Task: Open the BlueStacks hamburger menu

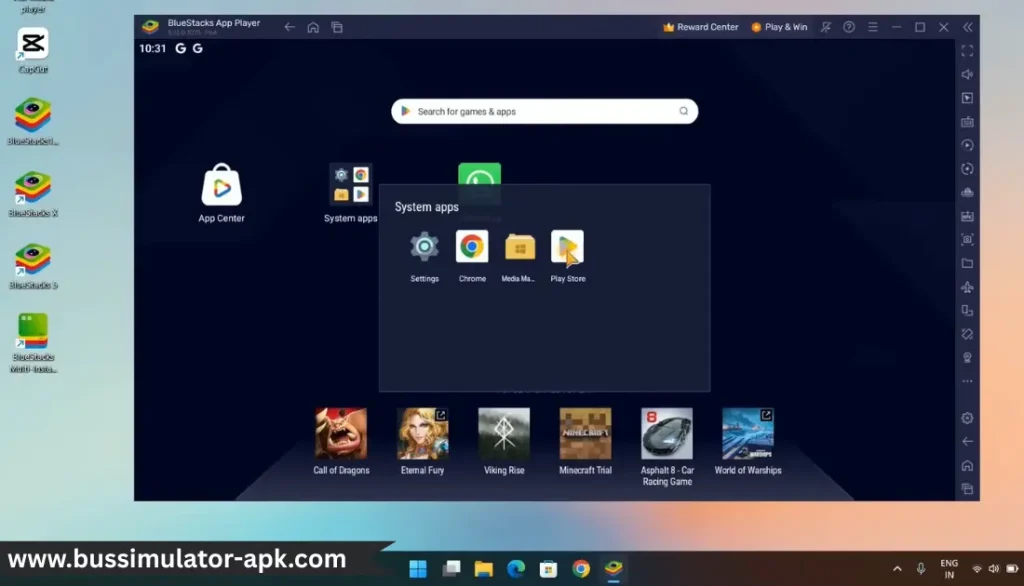Action: click(873, 27)
